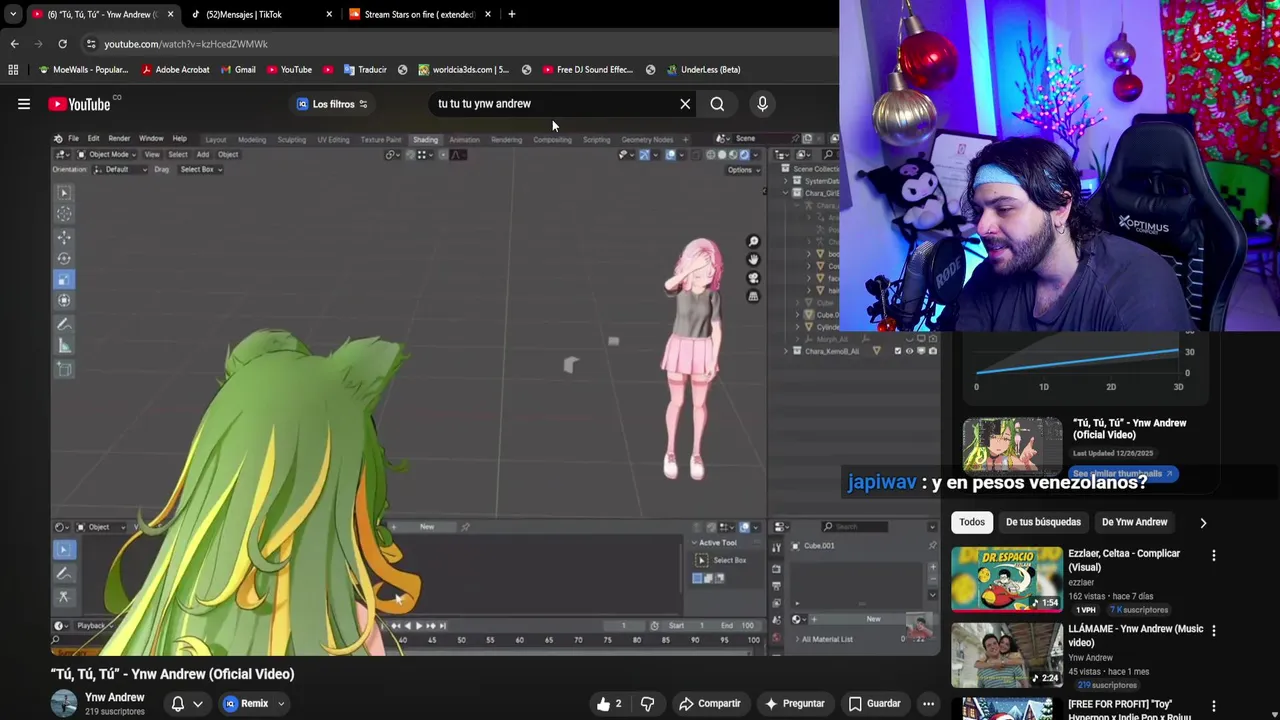
Task: Open options for FREE FOR PROFIT Toy video
Action: pos(1214,706)
